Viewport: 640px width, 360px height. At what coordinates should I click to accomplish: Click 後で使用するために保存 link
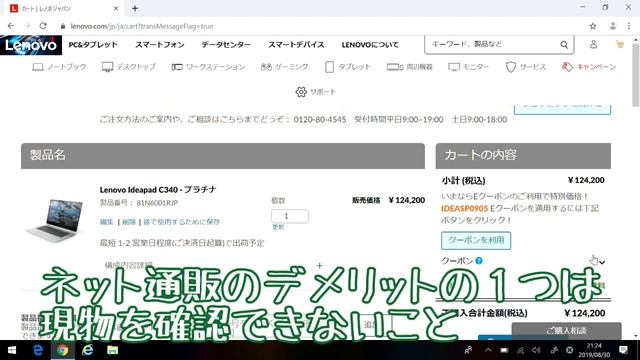pyautogui.click(x=182, y=222)
